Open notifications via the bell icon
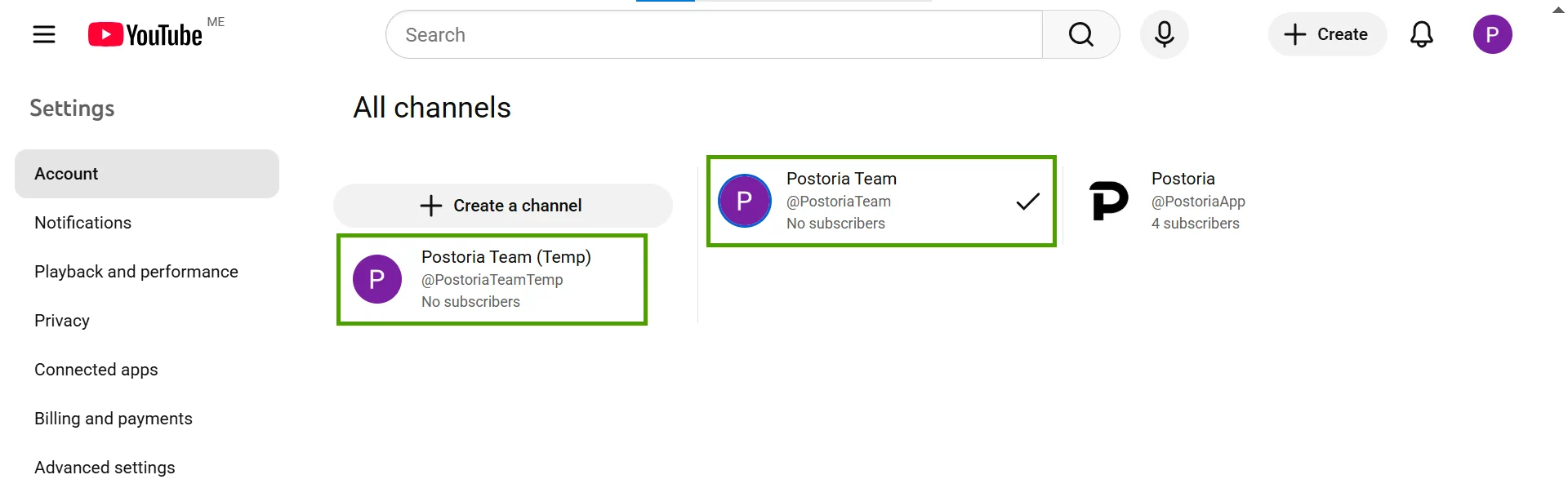Image resolution: width=1568 pixels, height=497 pixels. tap(1422, 34)
